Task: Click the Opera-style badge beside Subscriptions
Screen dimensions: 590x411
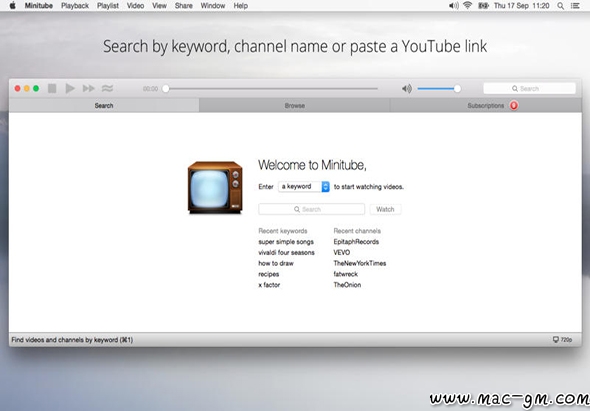Action: [x=514, y=105]
